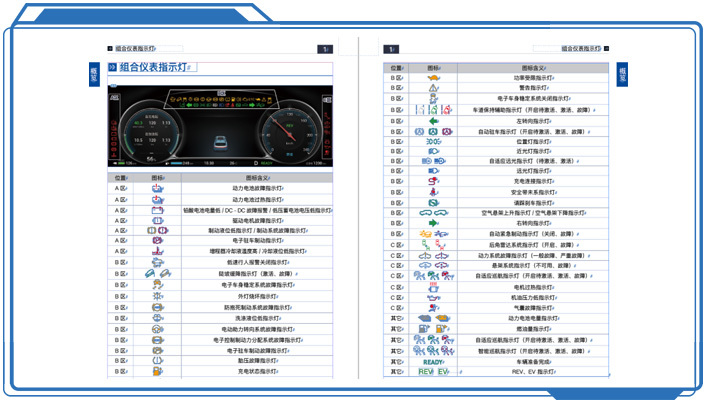Click the text 智能巡航指示灯
This screenshot has height=402, width=706.
pos(497,351)
